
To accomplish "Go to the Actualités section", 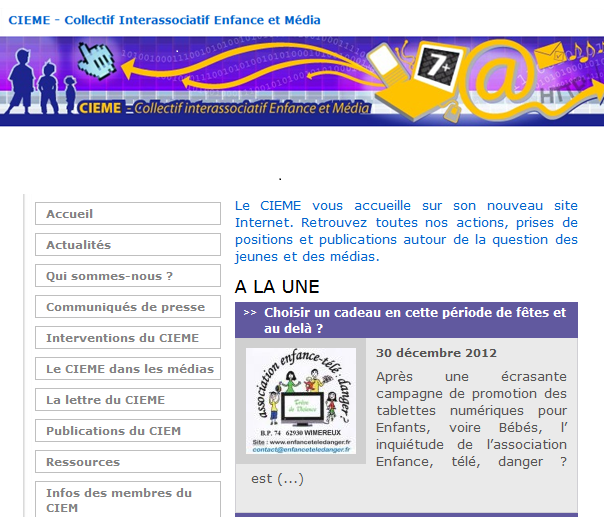I will point(127,245).
